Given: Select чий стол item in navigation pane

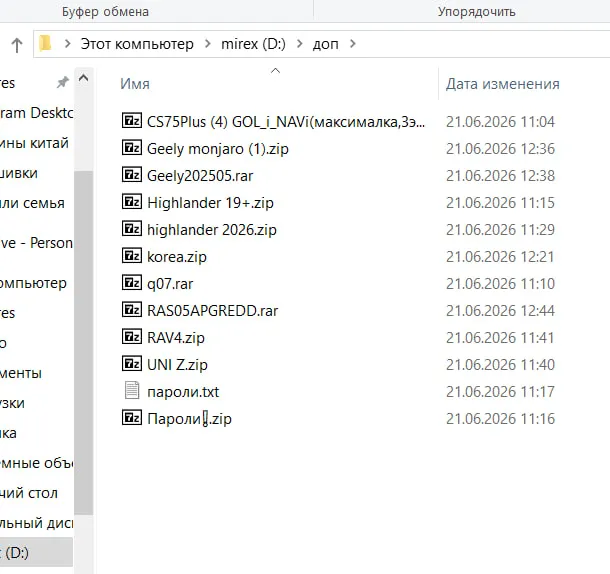Looking at the screenshot, I should [x=29, y=493].
